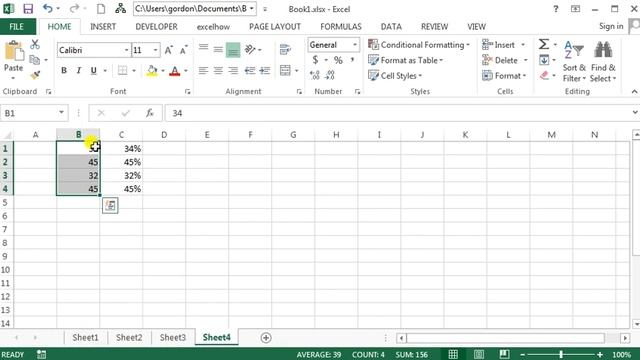Toggle Underline formatting
The image size is (640, 360).
(x=93, y=71)
